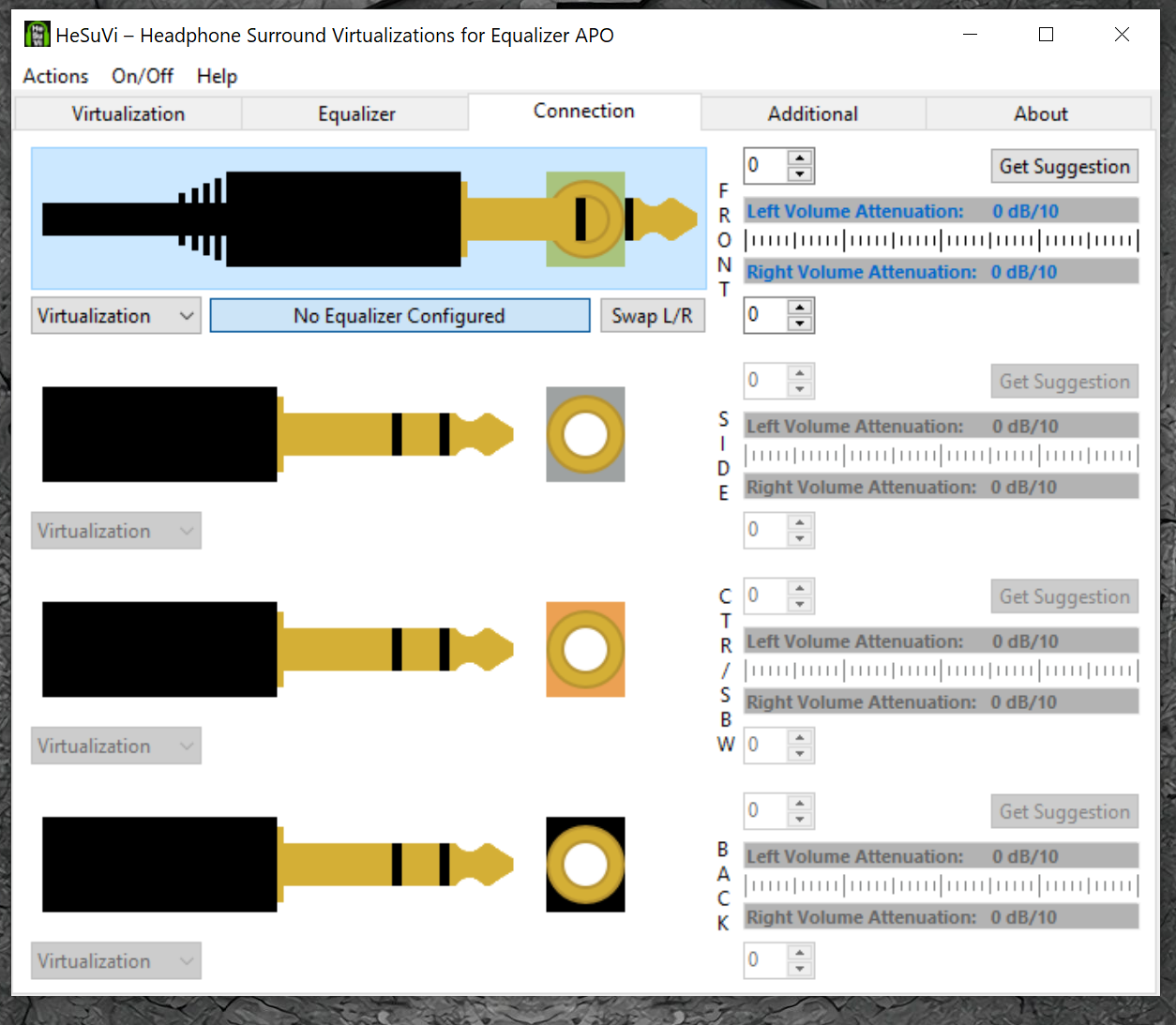Click the CTR/SBW volume attenuation slider scale
Viewport: 1176px width, 1025px height.
[x=942, y=671]
